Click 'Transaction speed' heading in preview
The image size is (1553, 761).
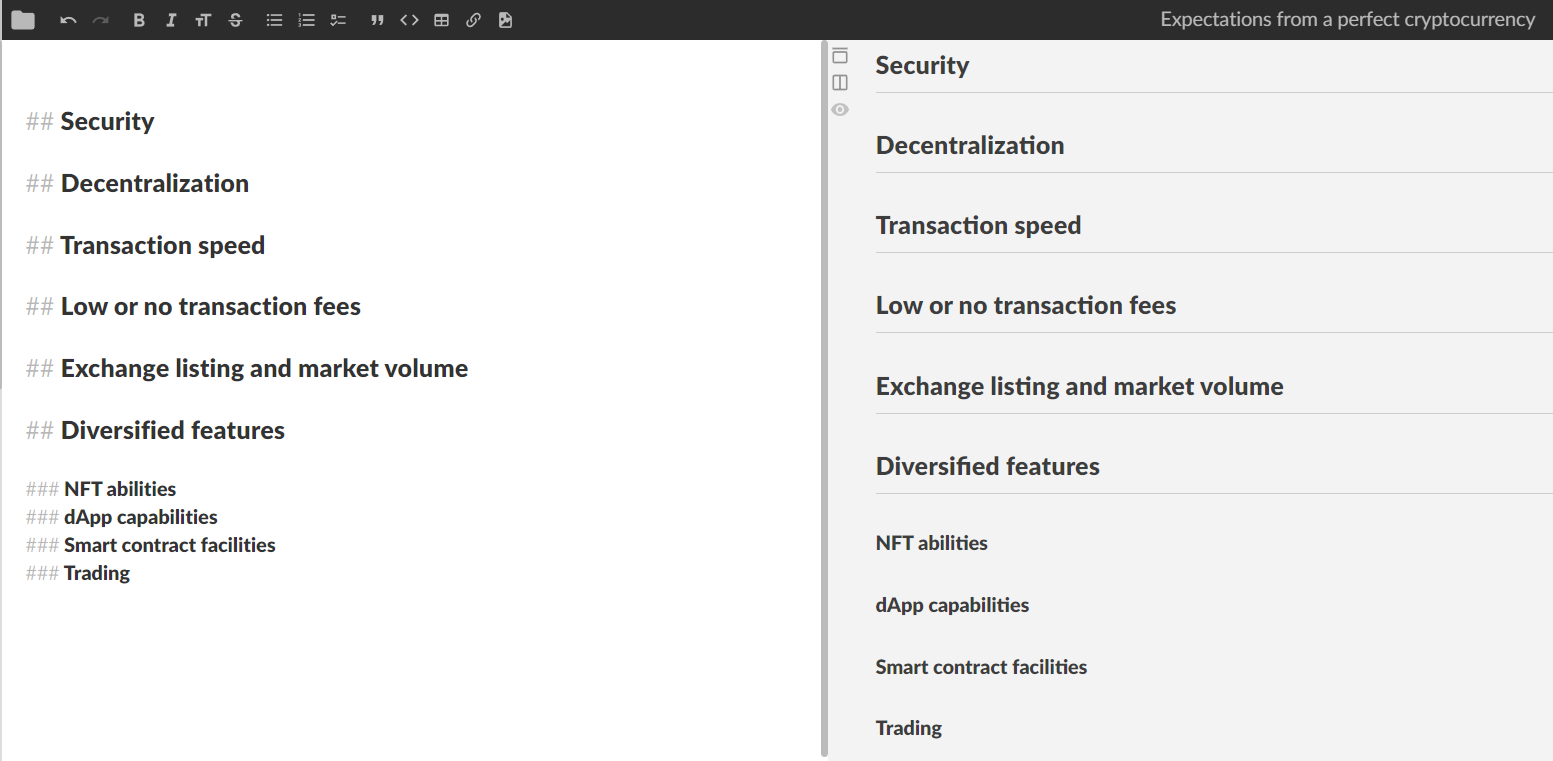pos(978,225)
